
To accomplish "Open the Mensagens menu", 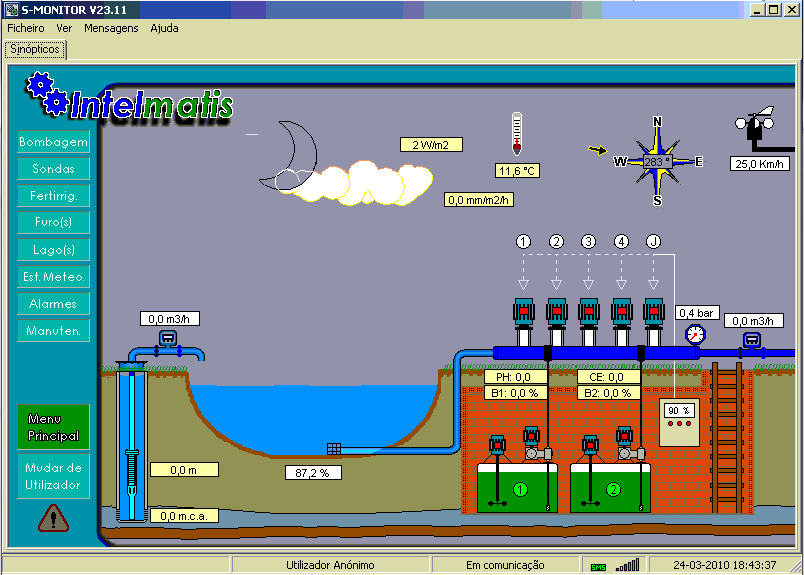I will pyautogui.click(x=111, y=28).
